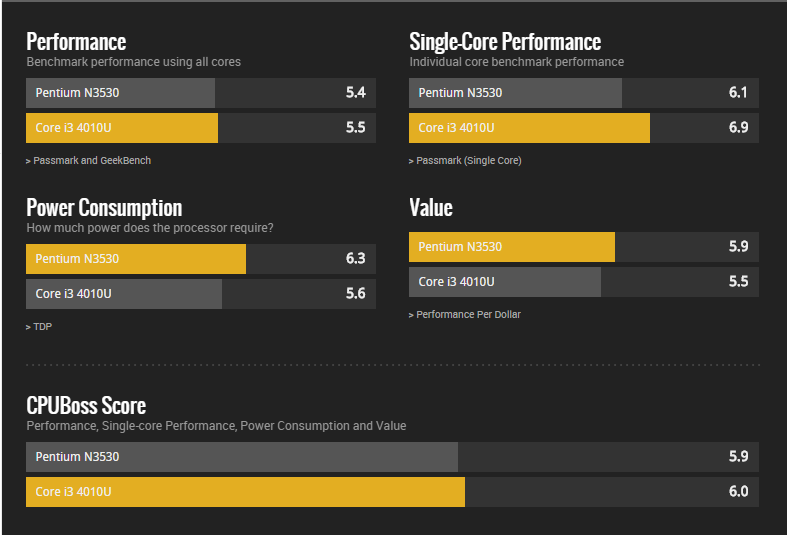
Task: Expand the TDP details link
Action: click(x=39, y=326)
